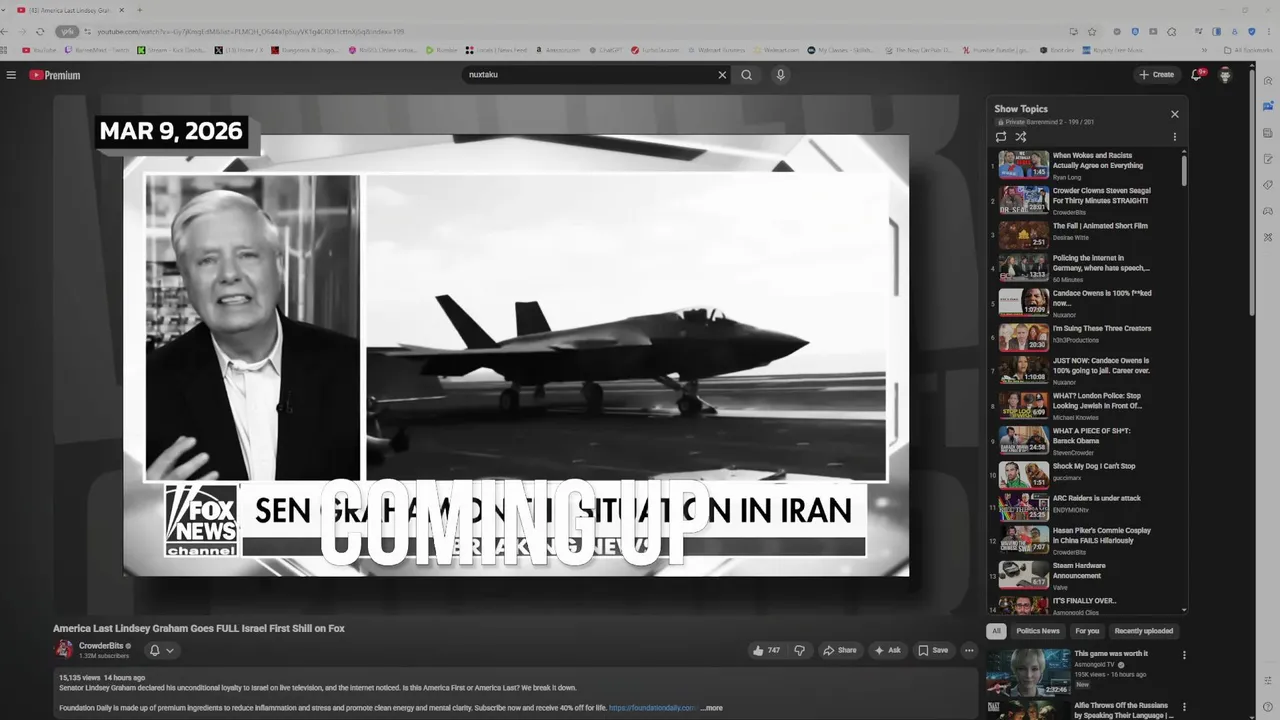Open notification preference dropdown for CrowderBits
Screen dimensions: 1280x720
tap(161, 650)
